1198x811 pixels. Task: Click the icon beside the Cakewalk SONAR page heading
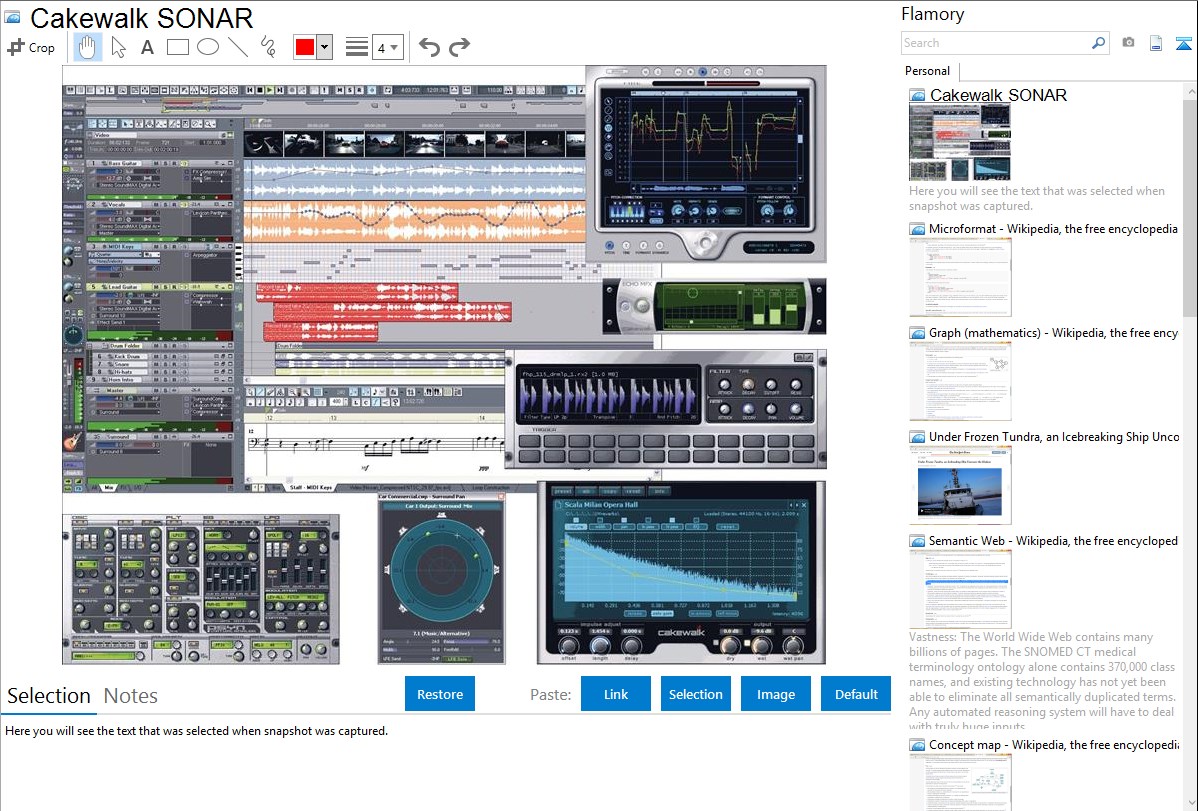[x=13, y=18]
